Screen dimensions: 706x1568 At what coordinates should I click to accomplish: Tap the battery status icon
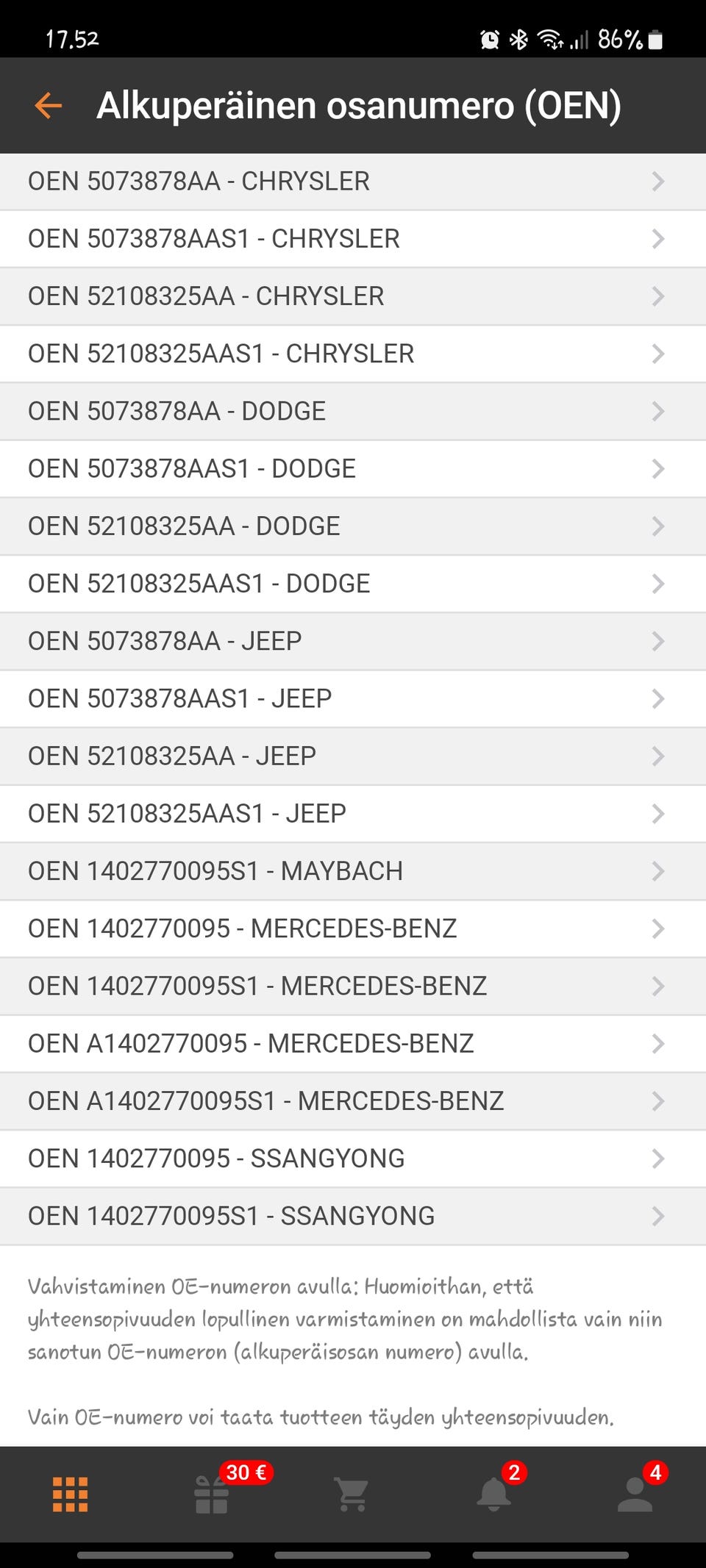[x=656, y=40]
